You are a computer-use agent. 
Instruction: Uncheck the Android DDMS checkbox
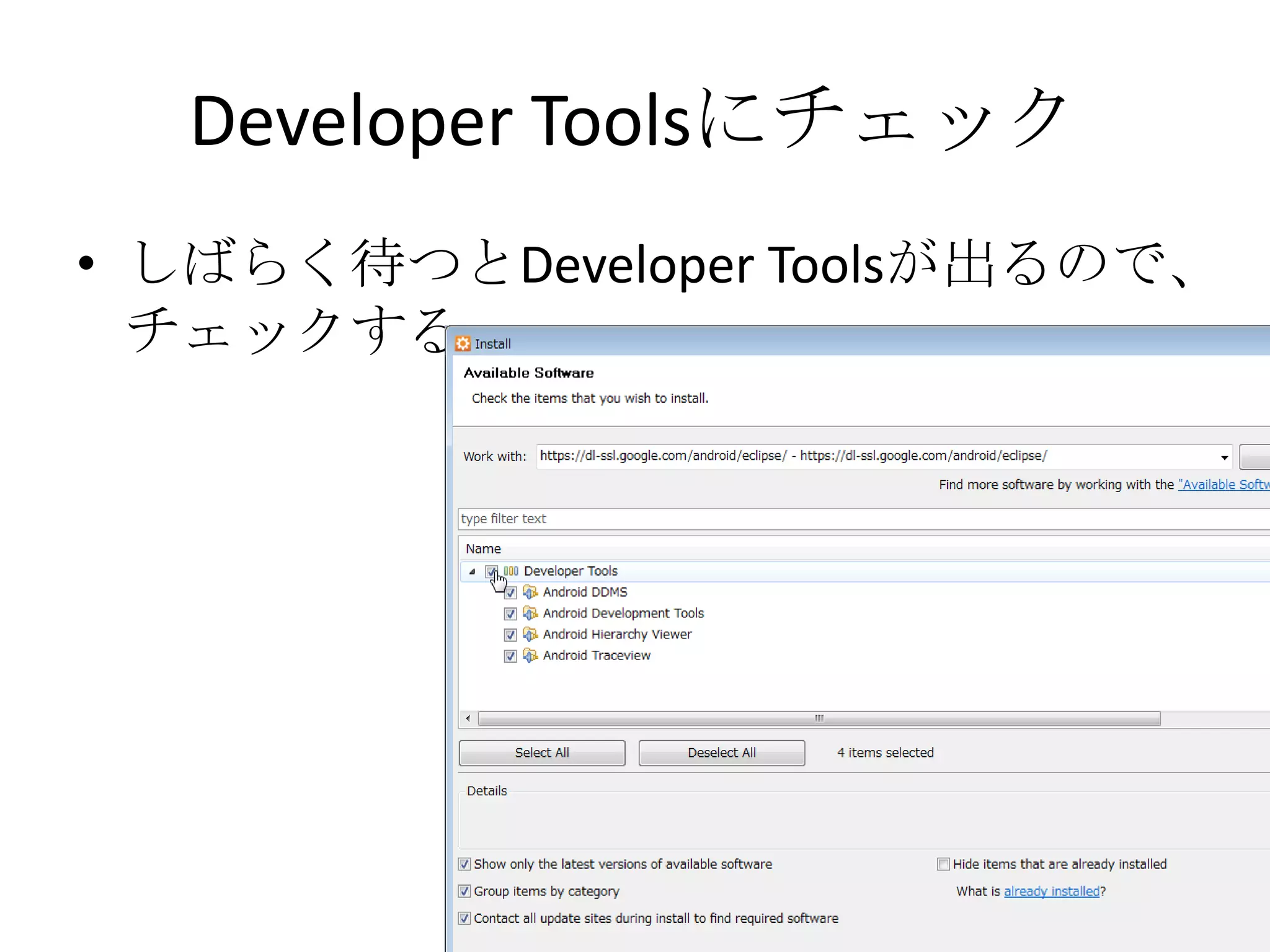tap(510, 593)
